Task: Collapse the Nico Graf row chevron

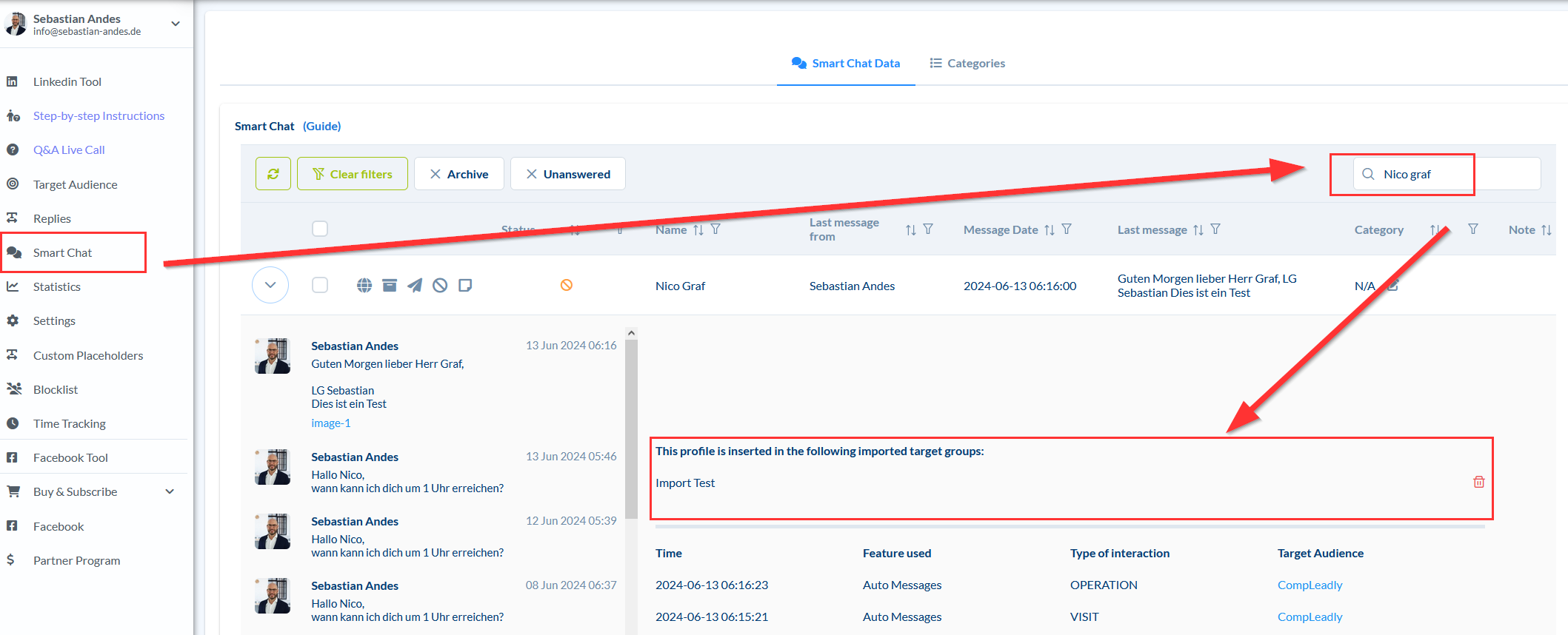Action: (270, 285)
